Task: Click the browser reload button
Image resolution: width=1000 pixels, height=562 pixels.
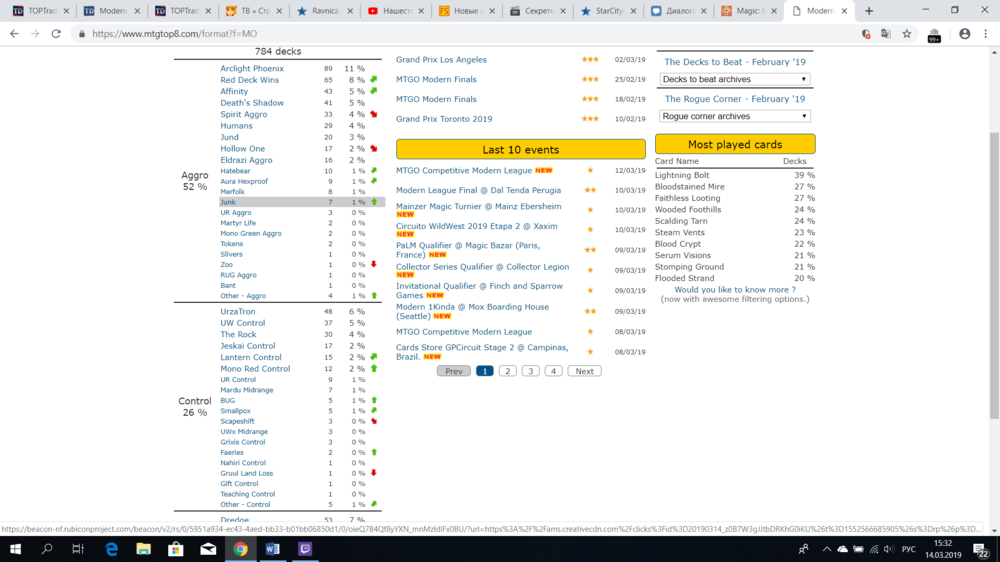Action: coord(57,33)
